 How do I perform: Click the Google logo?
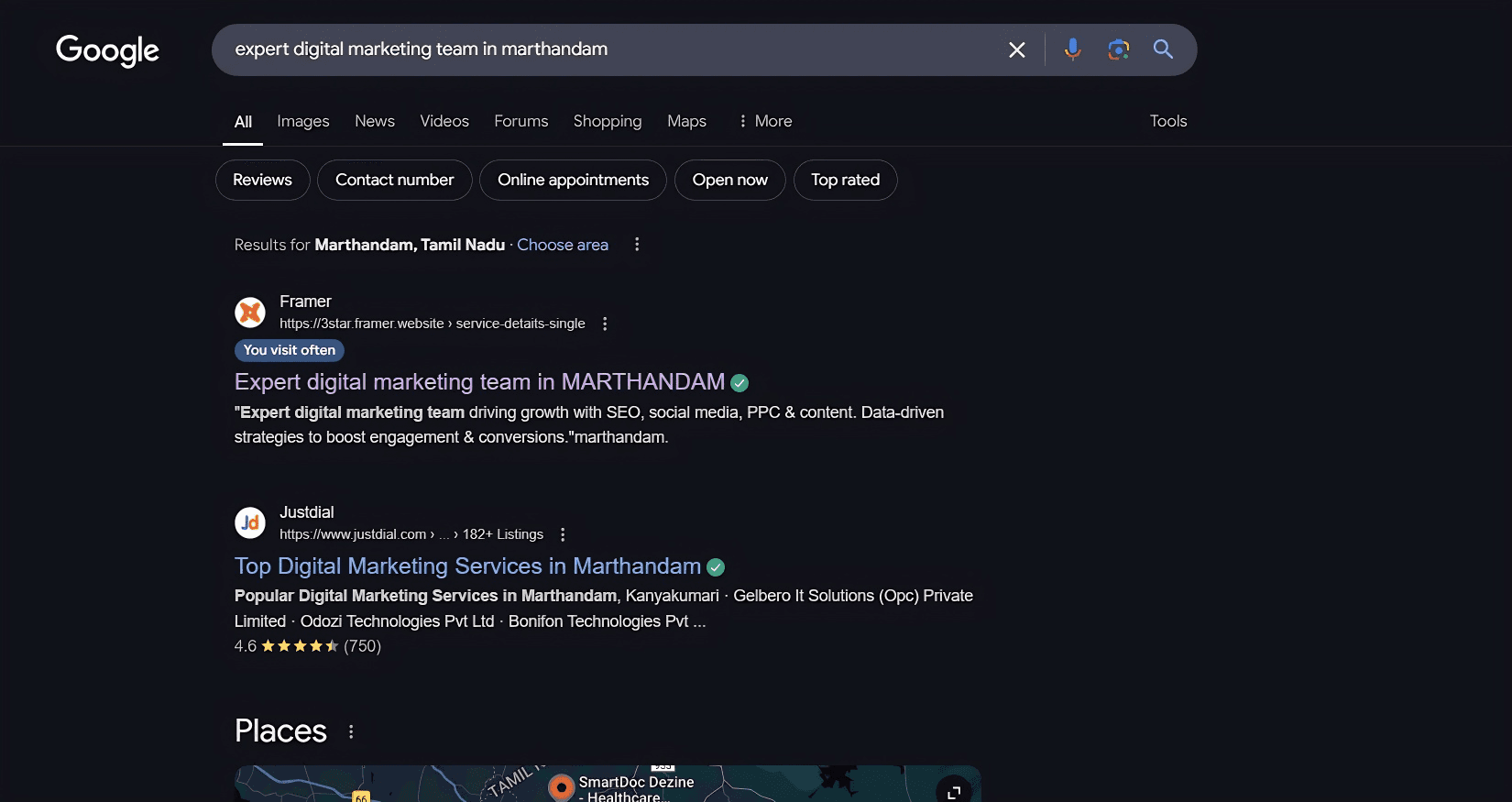[107, 50]
